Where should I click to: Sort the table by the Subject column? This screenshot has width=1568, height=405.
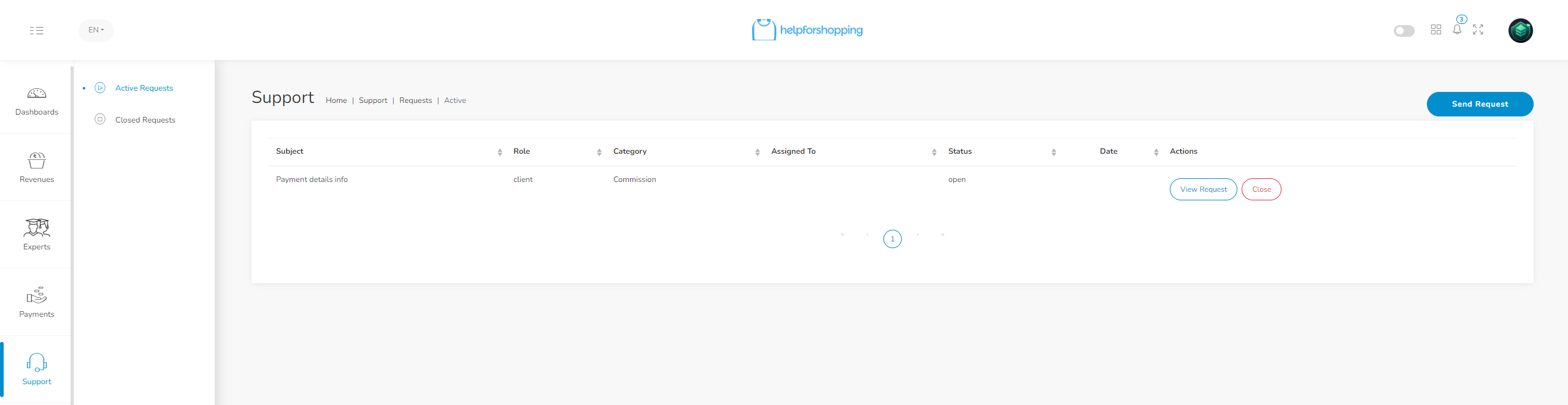[387, 152]
